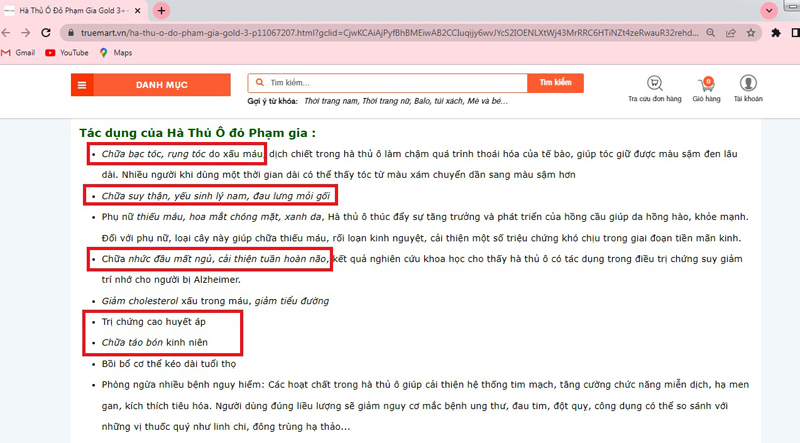Expand the tab search chevron at top right
Image resolution: width=800 pixels, height=443 pixels.
(769, 10)
